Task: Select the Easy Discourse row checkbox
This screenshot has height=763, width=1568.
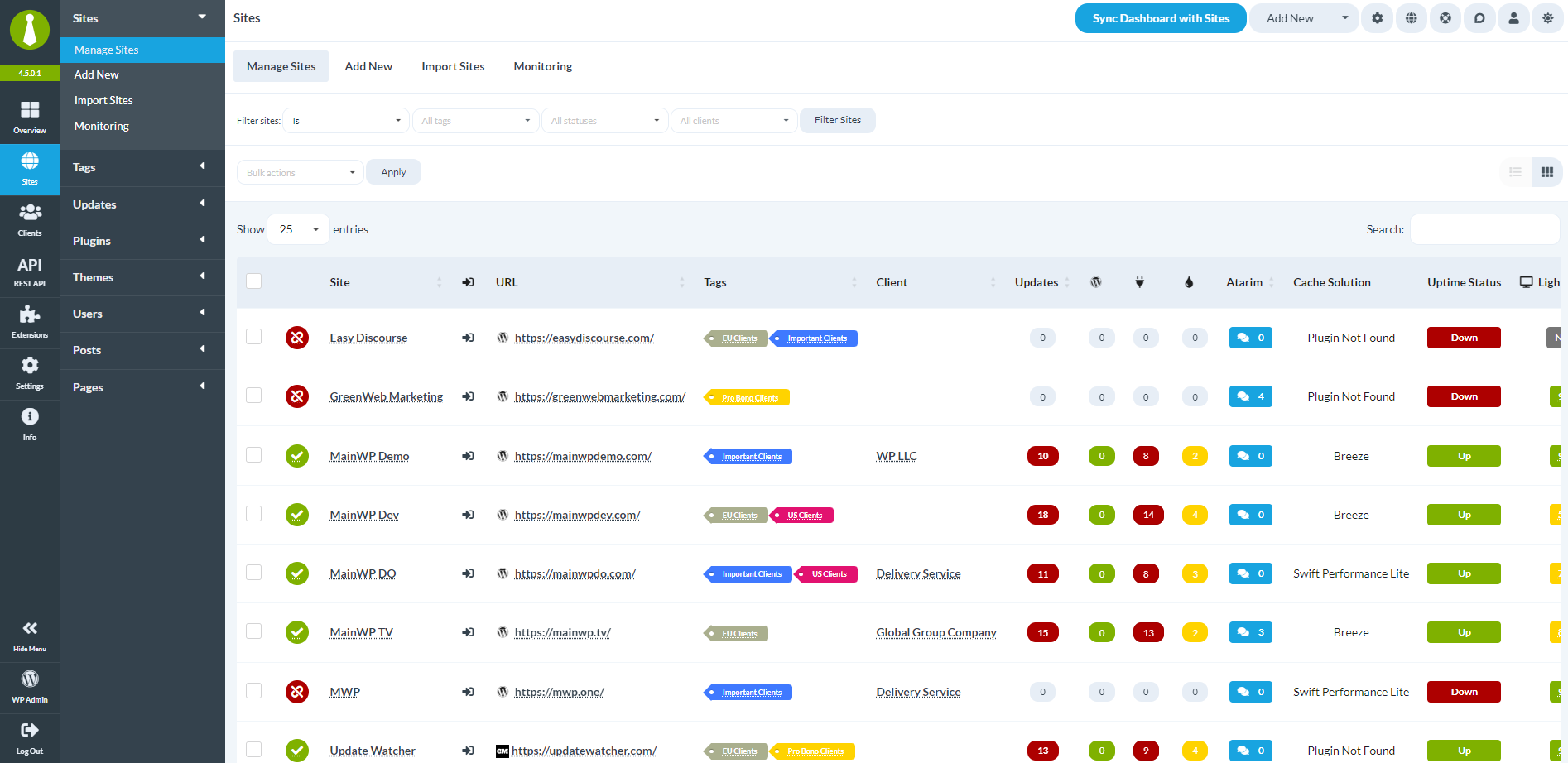Action: pos(254,337)
